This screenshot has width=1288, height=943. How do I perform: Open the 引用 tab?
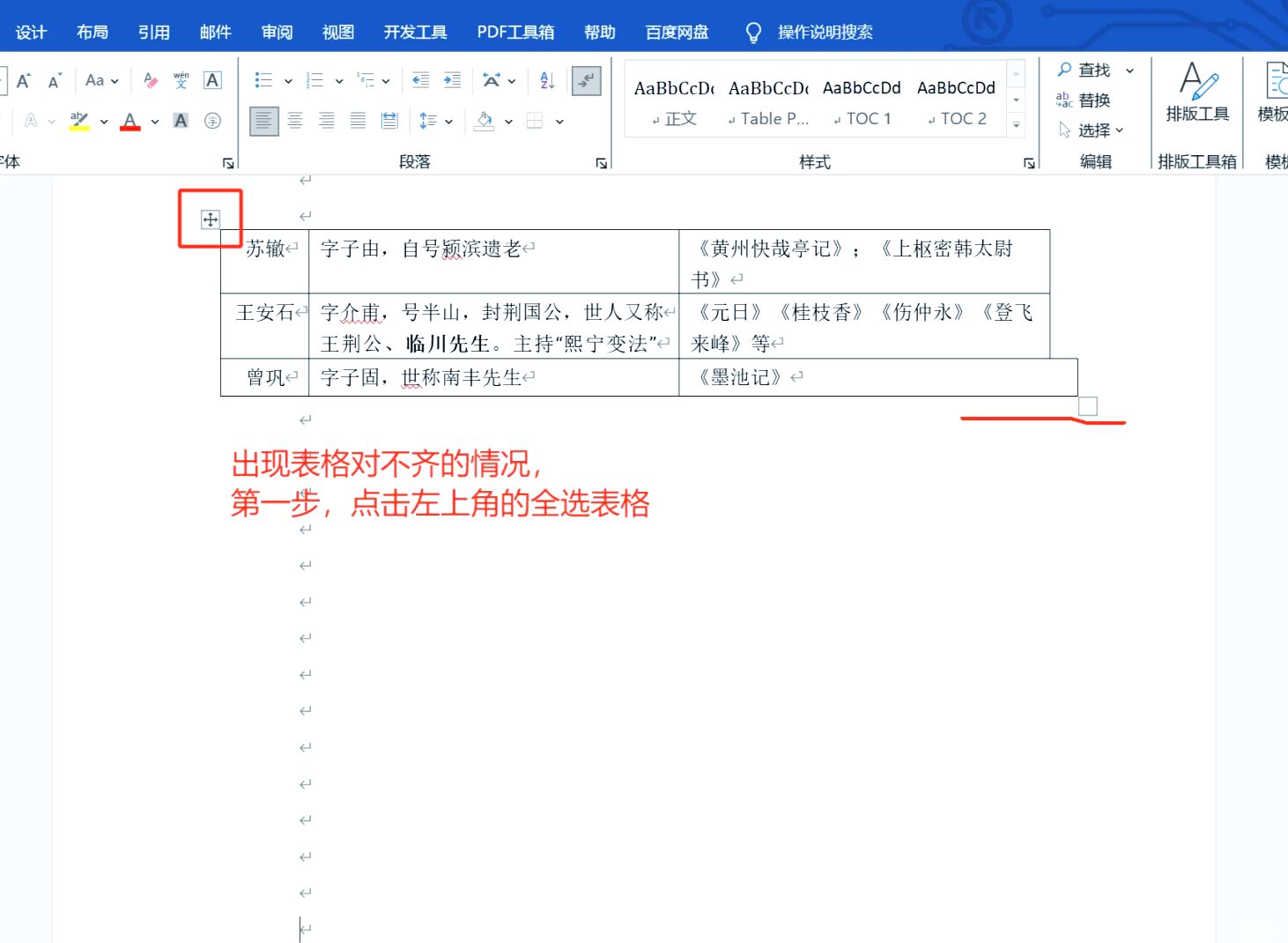[154, 33]
